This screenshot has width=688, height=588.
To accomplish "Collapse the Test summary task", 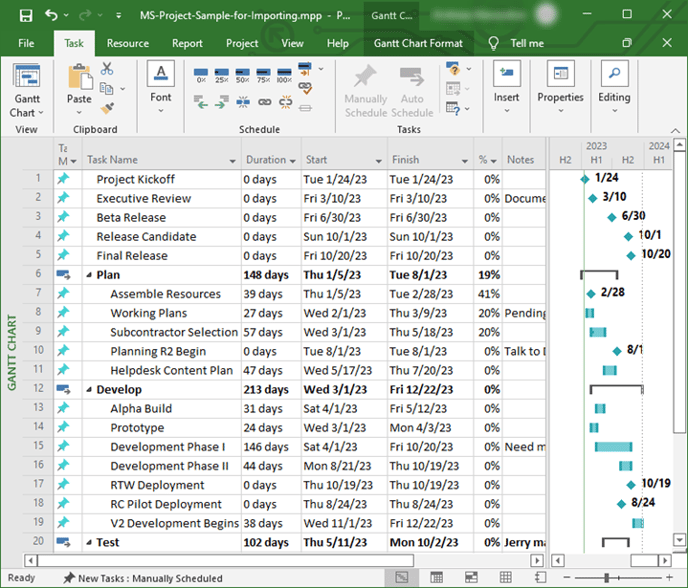I will (89, 543).
